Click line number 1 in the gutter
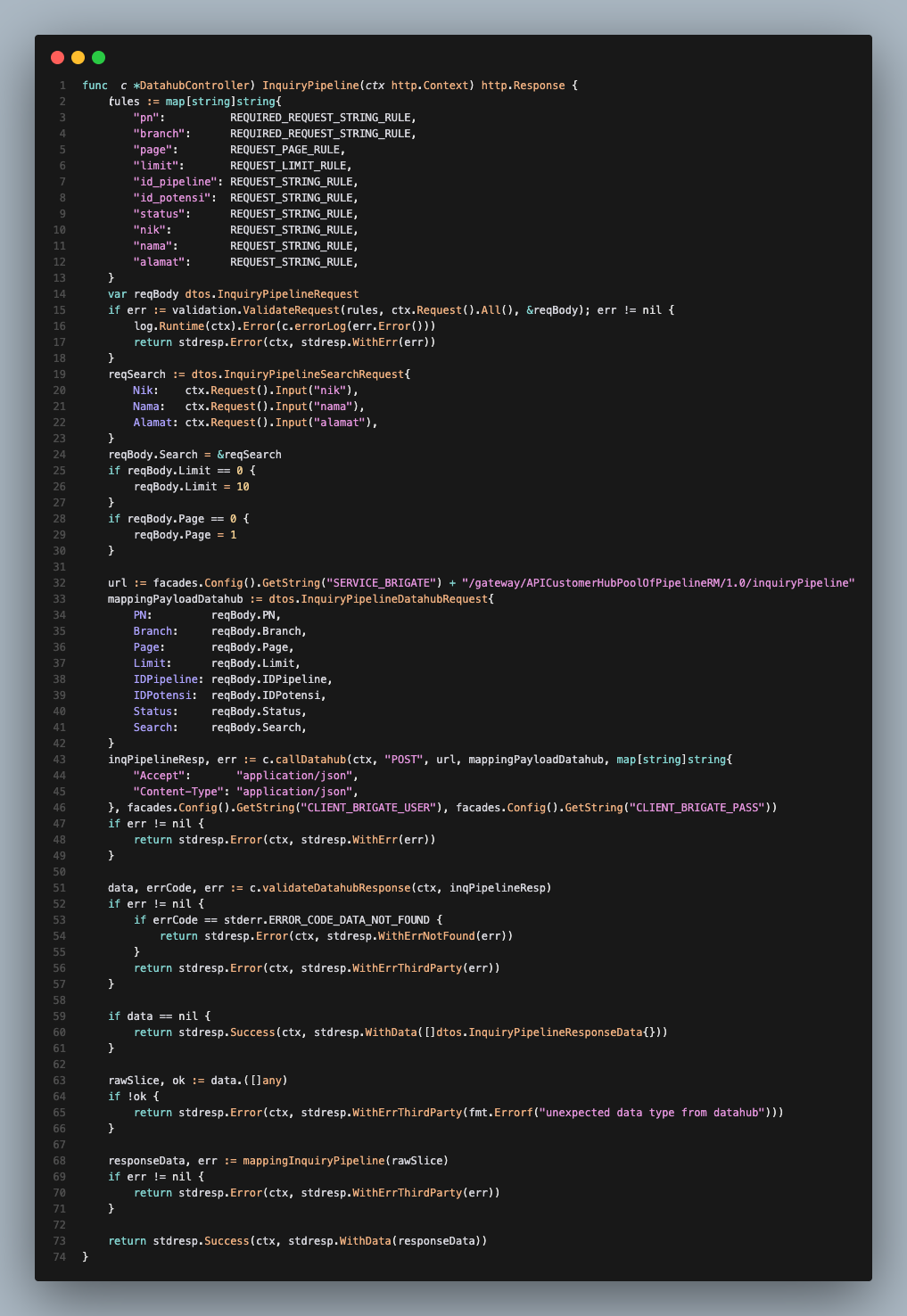907x1316 pixels. click(62, 85)
